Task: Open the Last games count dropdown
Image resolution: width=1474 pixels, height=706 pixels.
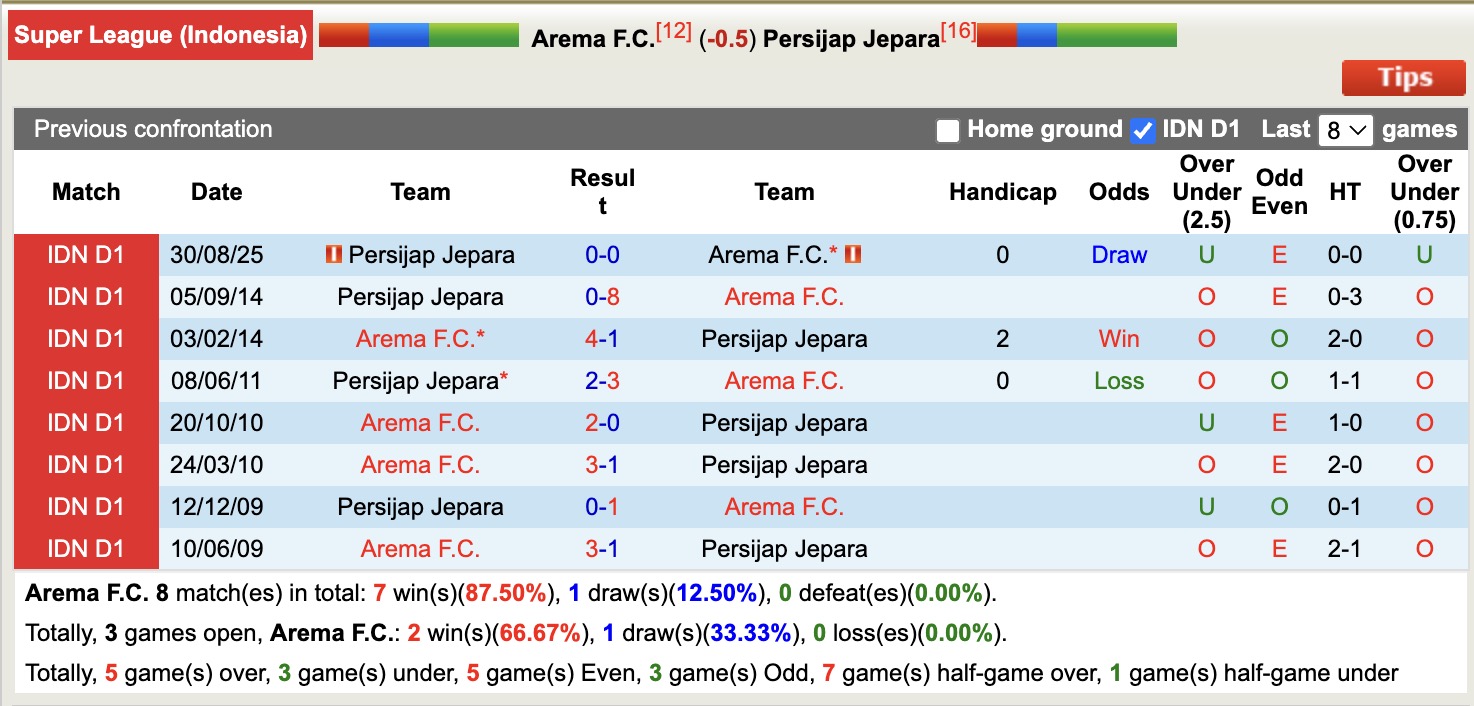Action: tap(1346, 130)
